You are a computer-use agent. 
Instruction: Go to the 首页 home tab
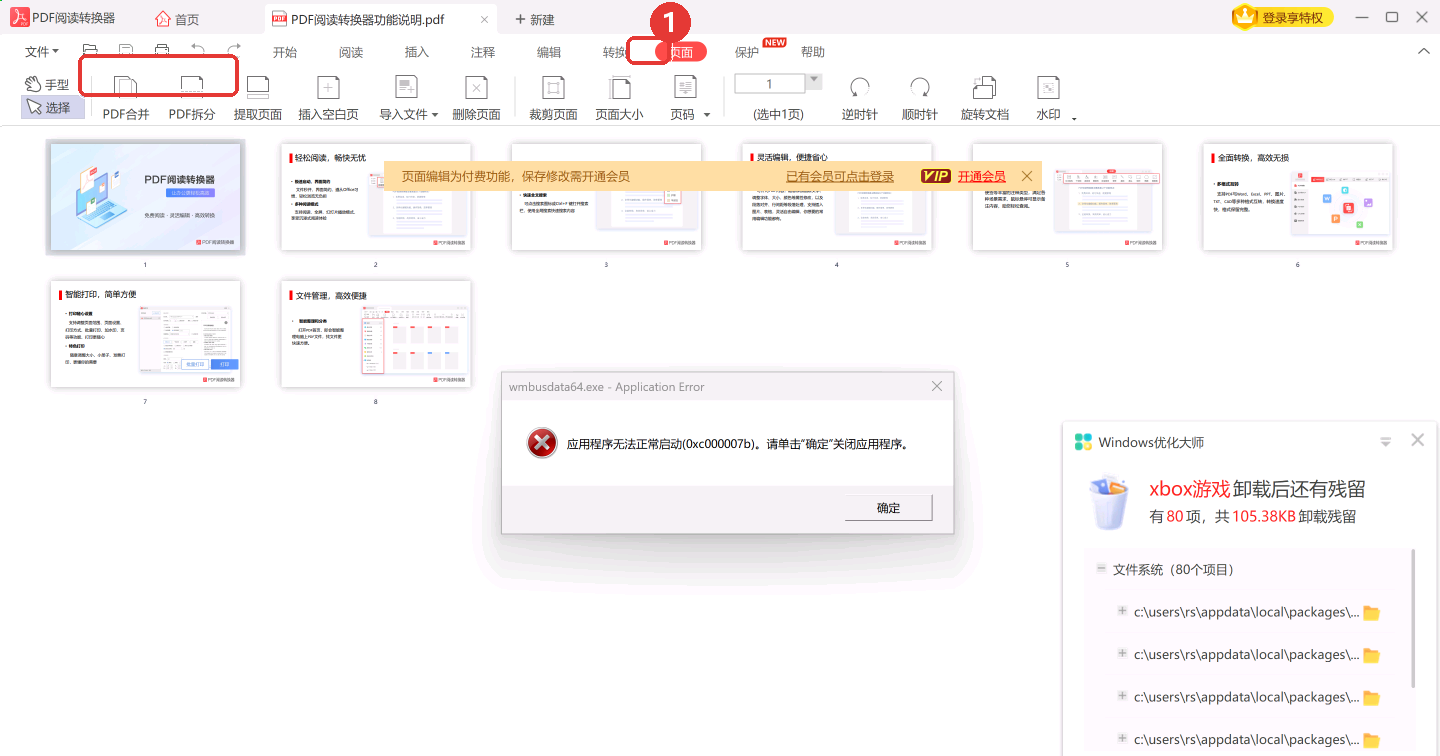(x=177, y=19)
